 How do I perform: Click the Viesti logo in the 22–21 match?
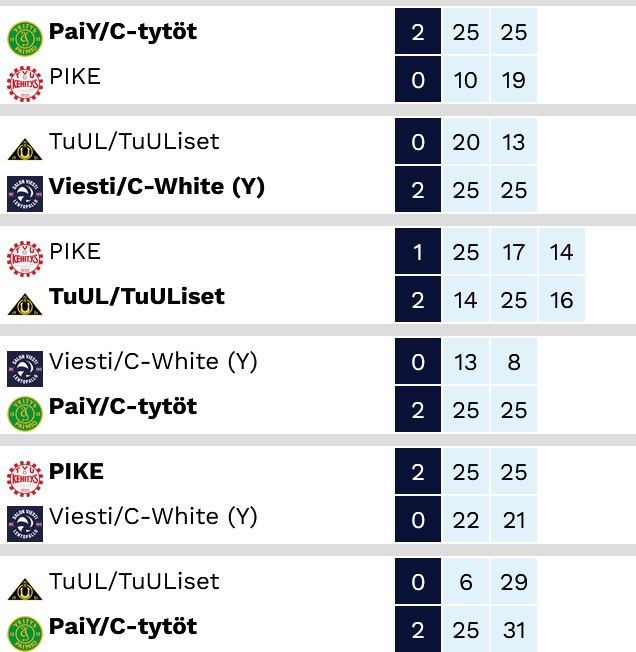coord(25,524)
